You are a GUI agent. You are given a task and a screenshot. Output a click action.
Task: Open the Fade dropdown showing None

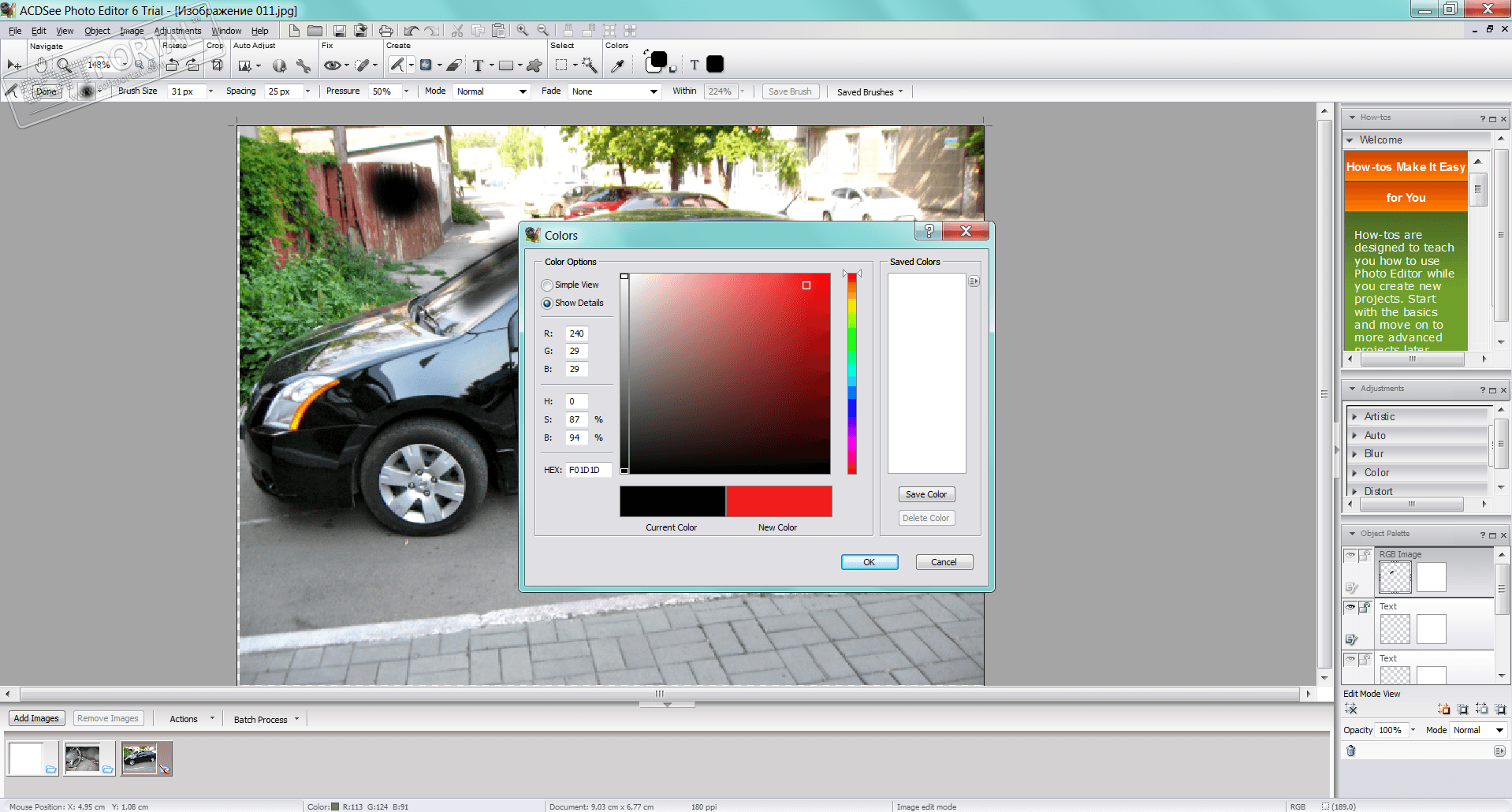[614, 91]
